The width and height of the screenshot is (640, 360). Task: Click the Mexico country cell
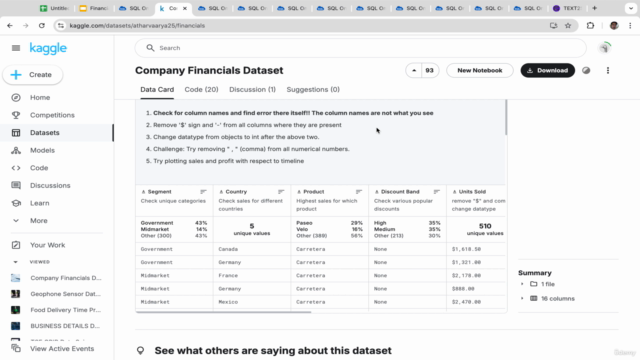point(228,302)
